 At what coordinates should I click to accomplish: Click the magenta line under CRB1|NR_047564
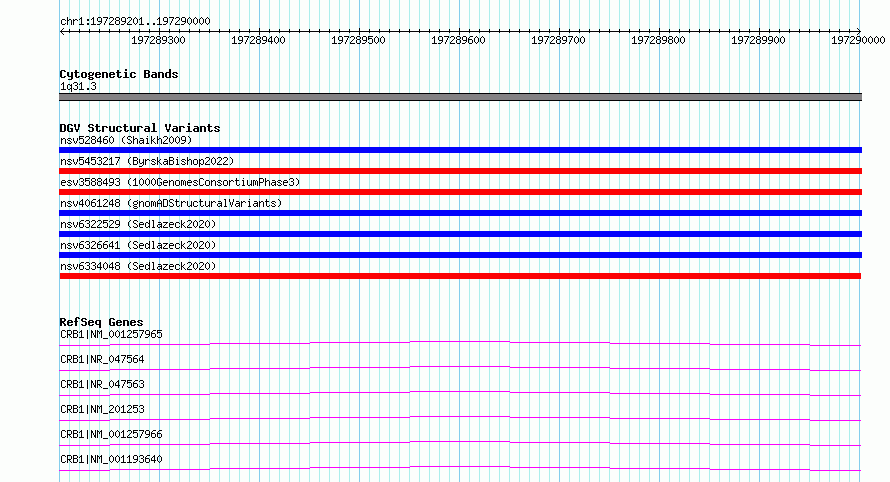(460, 368)
